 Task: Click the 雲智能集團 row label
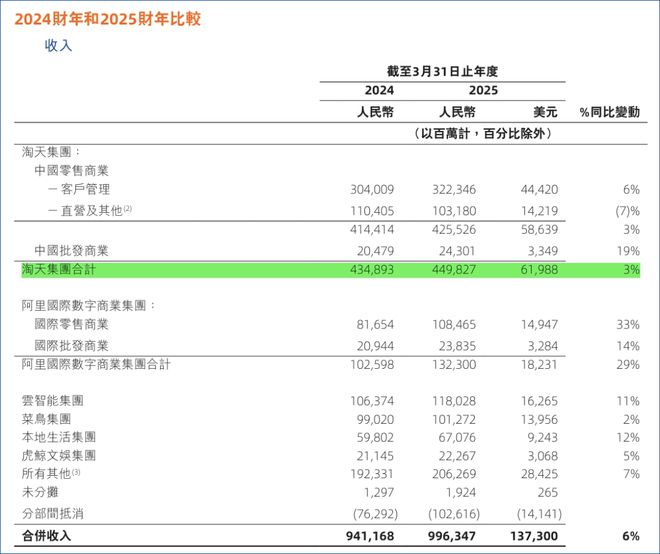53,400
